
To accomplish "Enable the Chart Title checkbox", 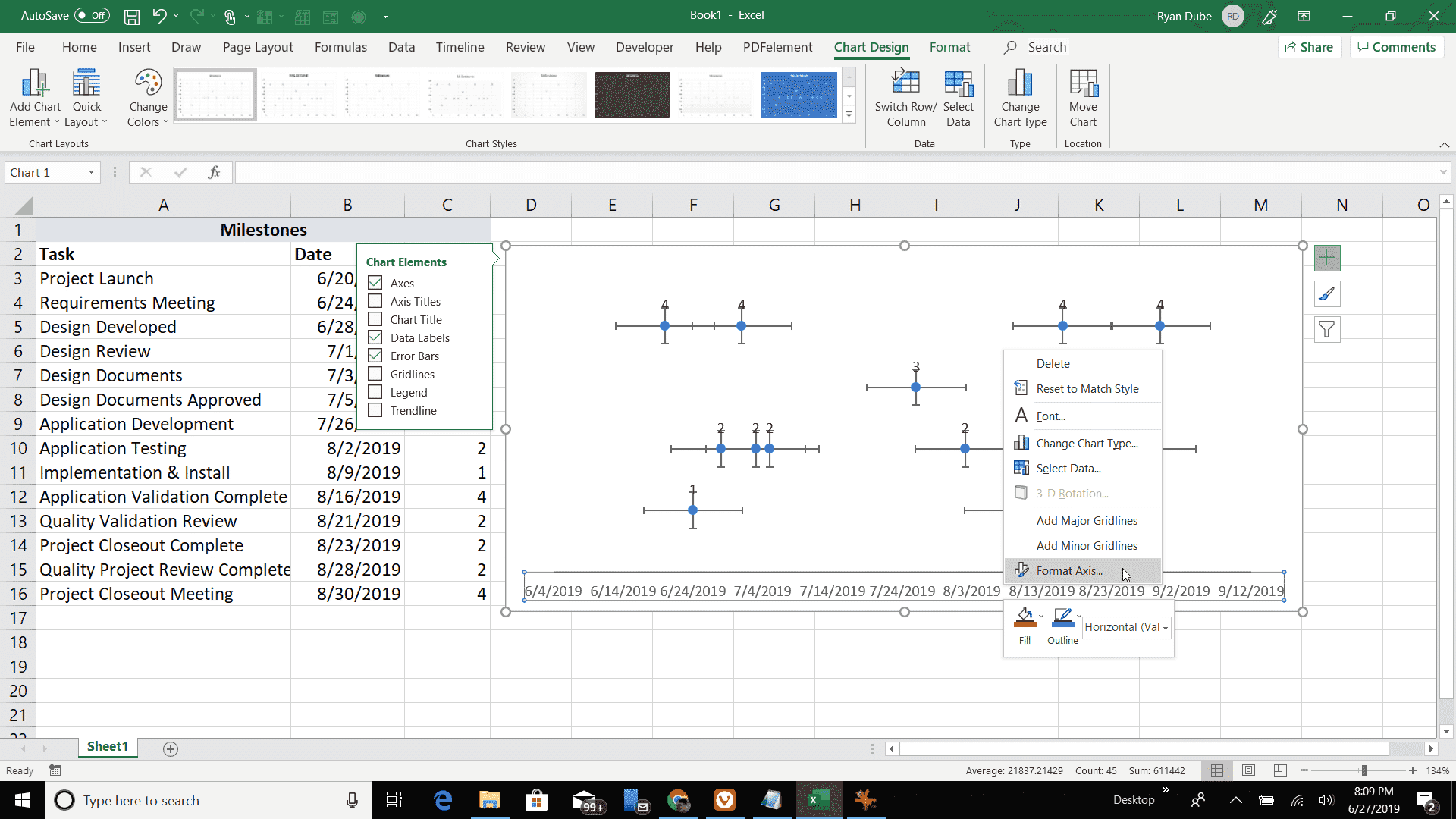I will click(375, 319).
